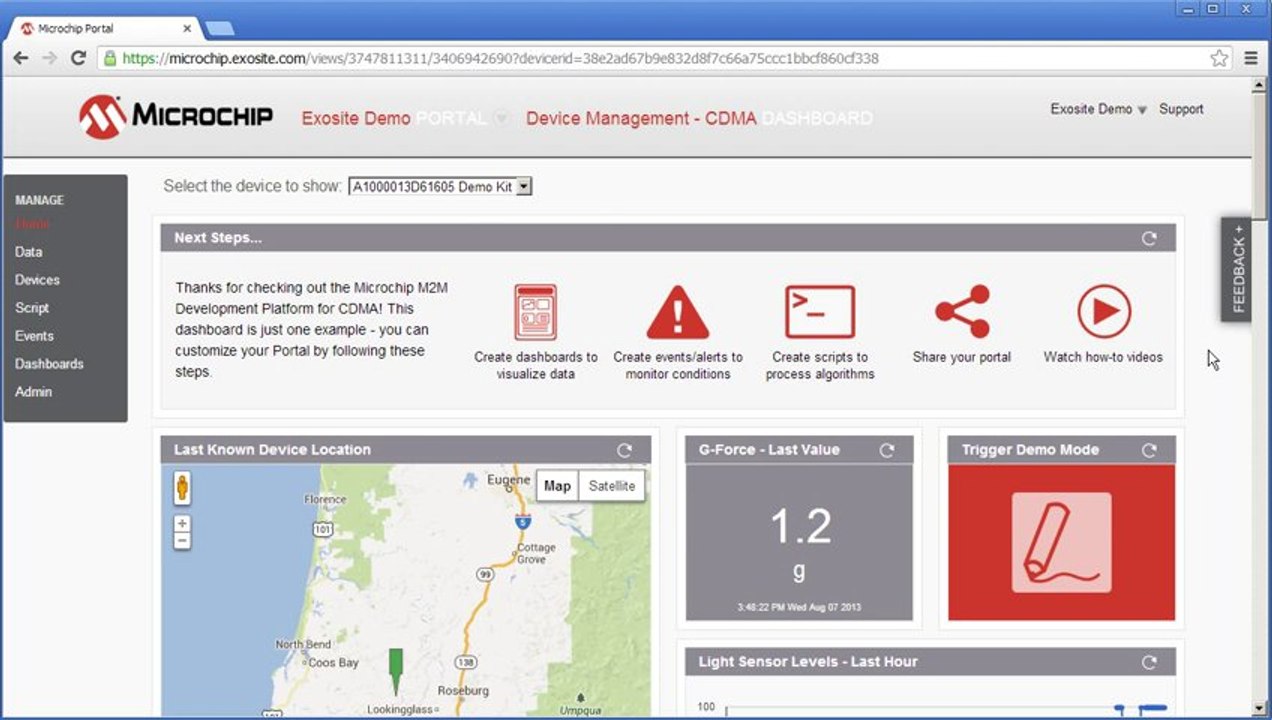Screen dimensions: 1272x720
Task: Open the portal switcher dropdown arrow
Action: pos(503,118)
